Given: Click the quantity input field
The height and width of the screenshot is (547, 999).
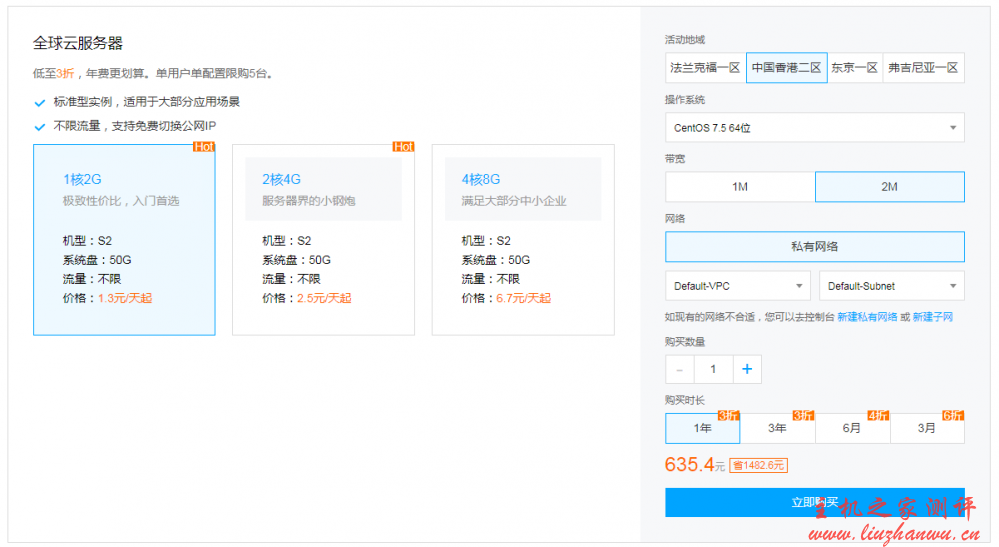Looking at the screenshot, I should point(713,369).
